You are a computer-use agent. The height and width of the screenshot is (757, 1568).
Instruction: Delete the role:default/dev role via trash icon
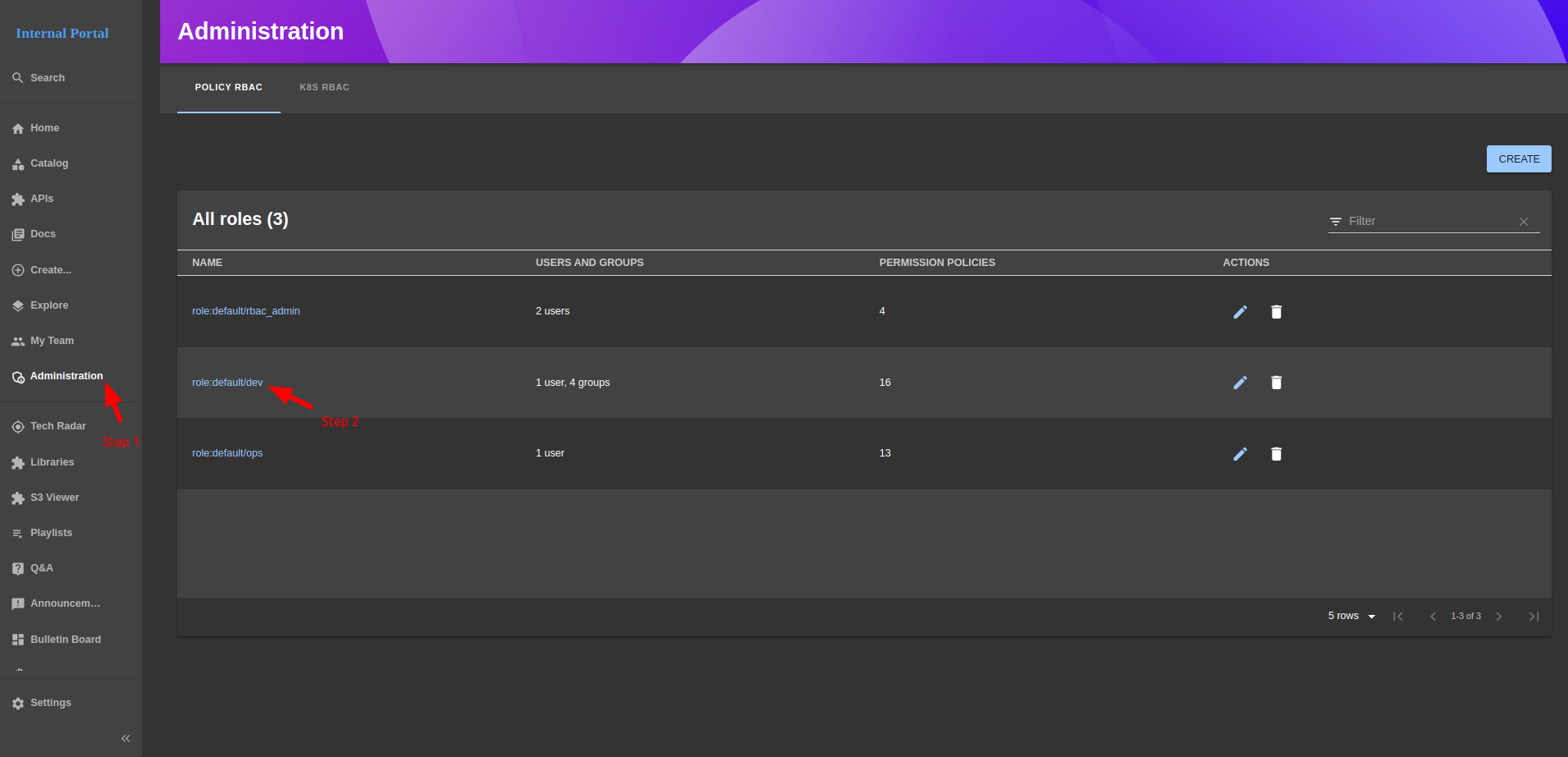(x=1276, y=383)
